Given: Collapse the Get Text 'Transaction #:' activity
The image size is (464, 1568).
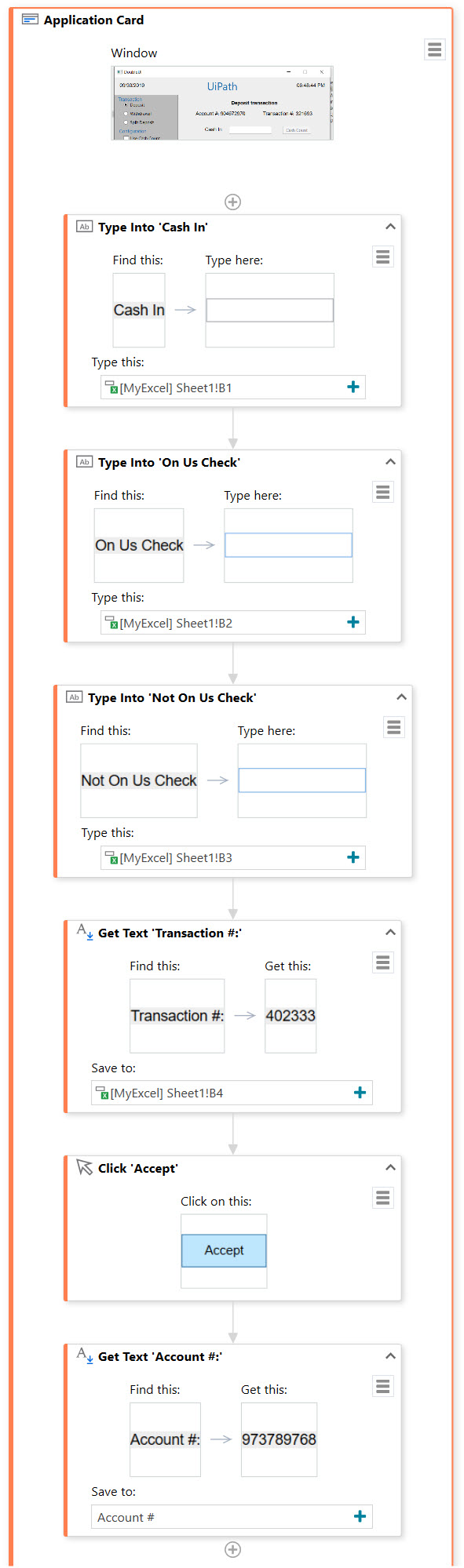Looking at the screenshot, I should tap(390, 933).
